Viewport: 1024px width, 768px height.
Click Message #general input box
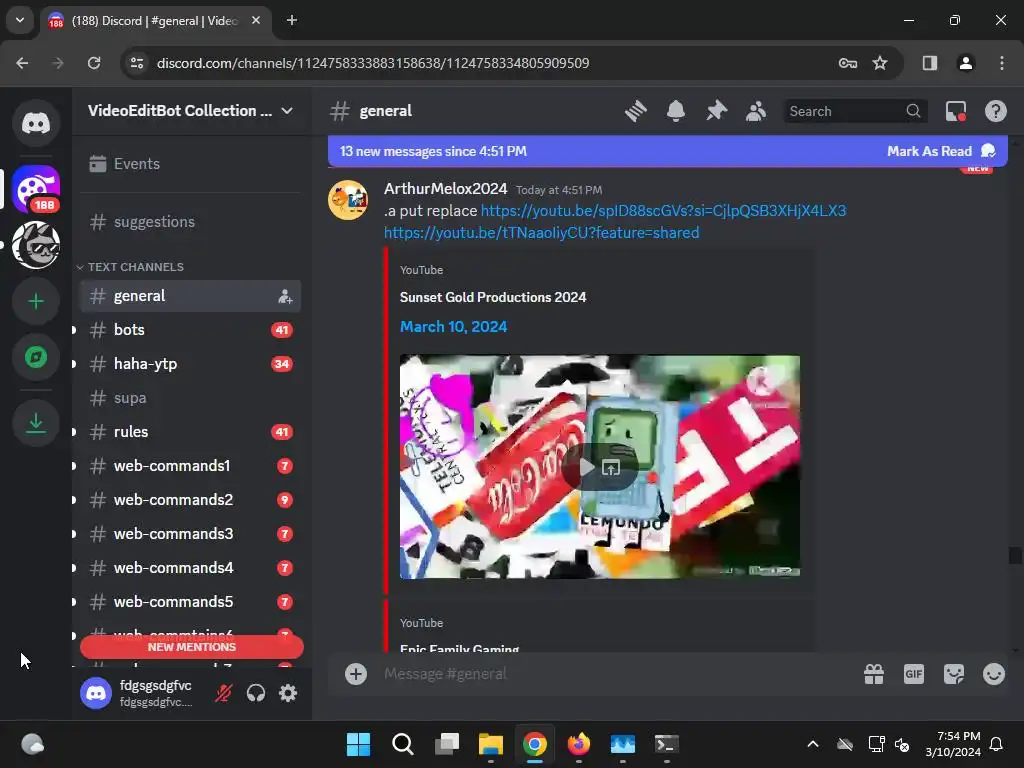(614, 674)
